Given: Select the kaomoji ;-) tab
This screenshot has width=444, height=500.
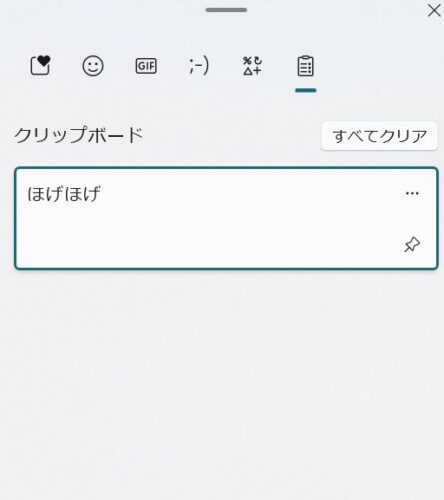Looking at the screenshot, I should click(199, 65).
